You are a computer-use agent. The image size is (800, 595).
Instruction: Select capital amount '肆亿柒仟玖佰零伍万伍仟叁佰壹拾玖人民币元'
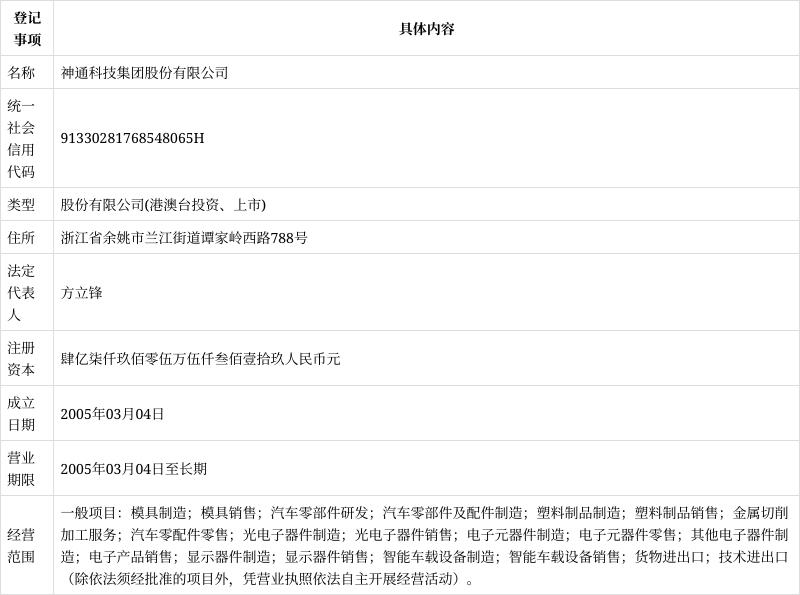point(201,359)
